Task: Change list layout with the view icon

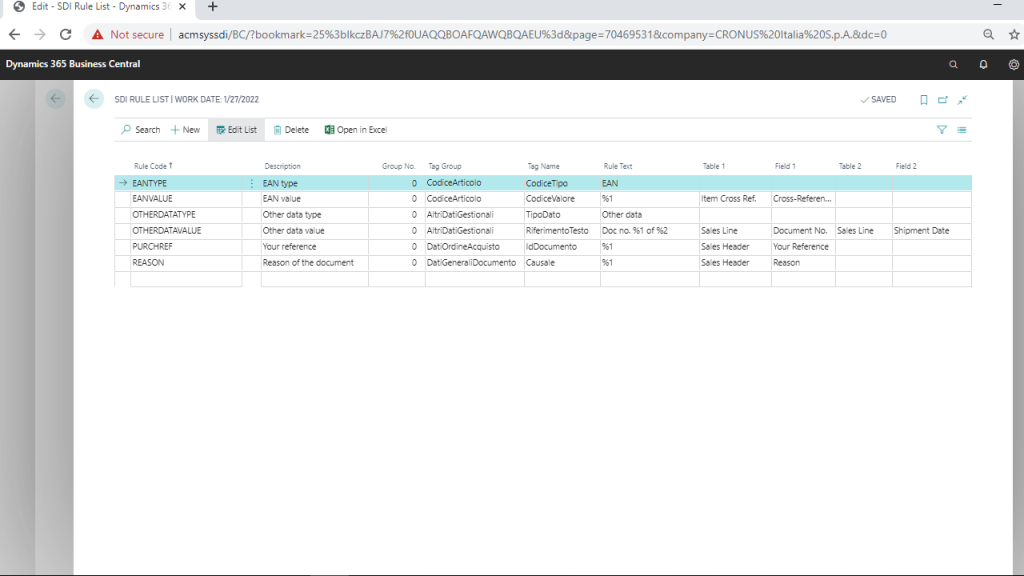Action: point(962,130)
